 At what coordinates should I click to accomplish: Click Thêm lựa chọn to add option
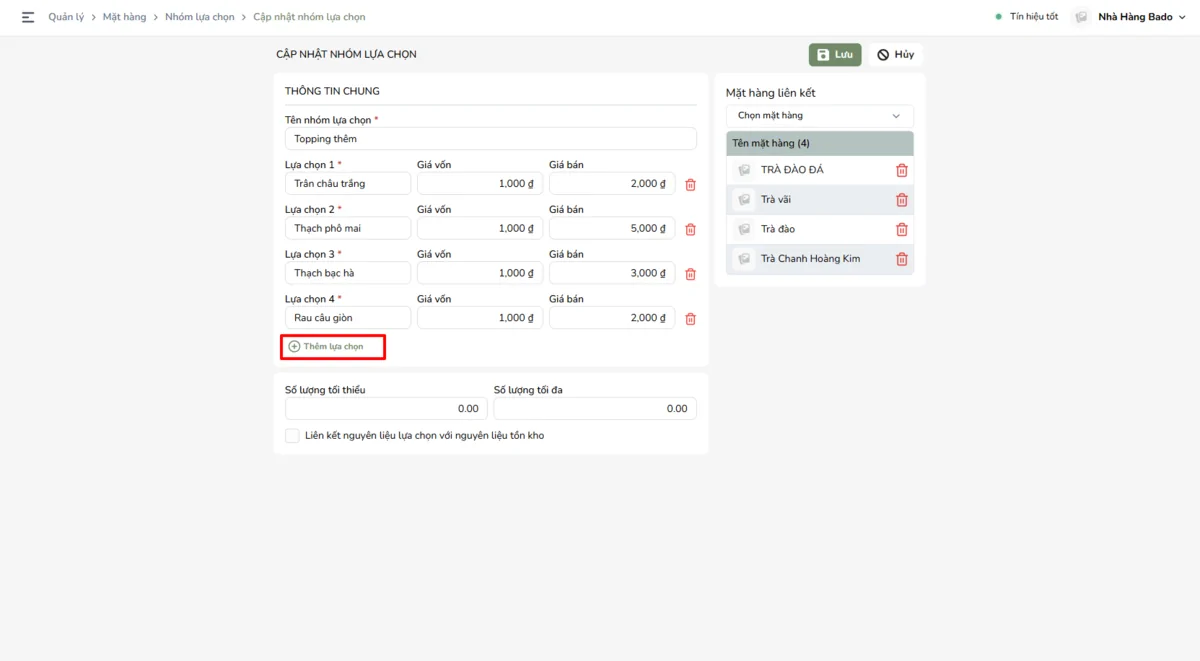(333, 347)
